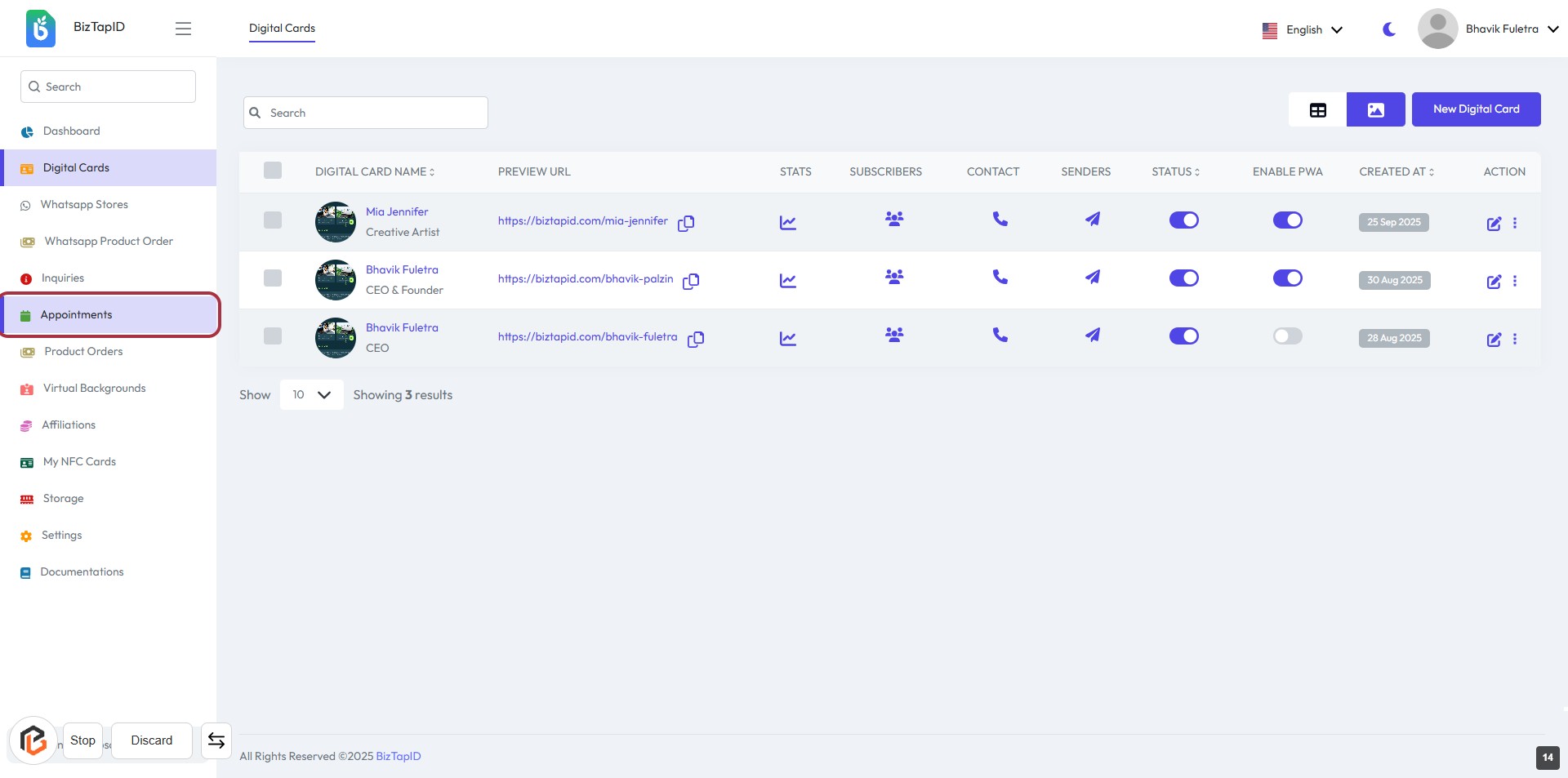Collapse sidebar using hamburger menu icon
This screenshot has height=778, width=1568.
183,29
